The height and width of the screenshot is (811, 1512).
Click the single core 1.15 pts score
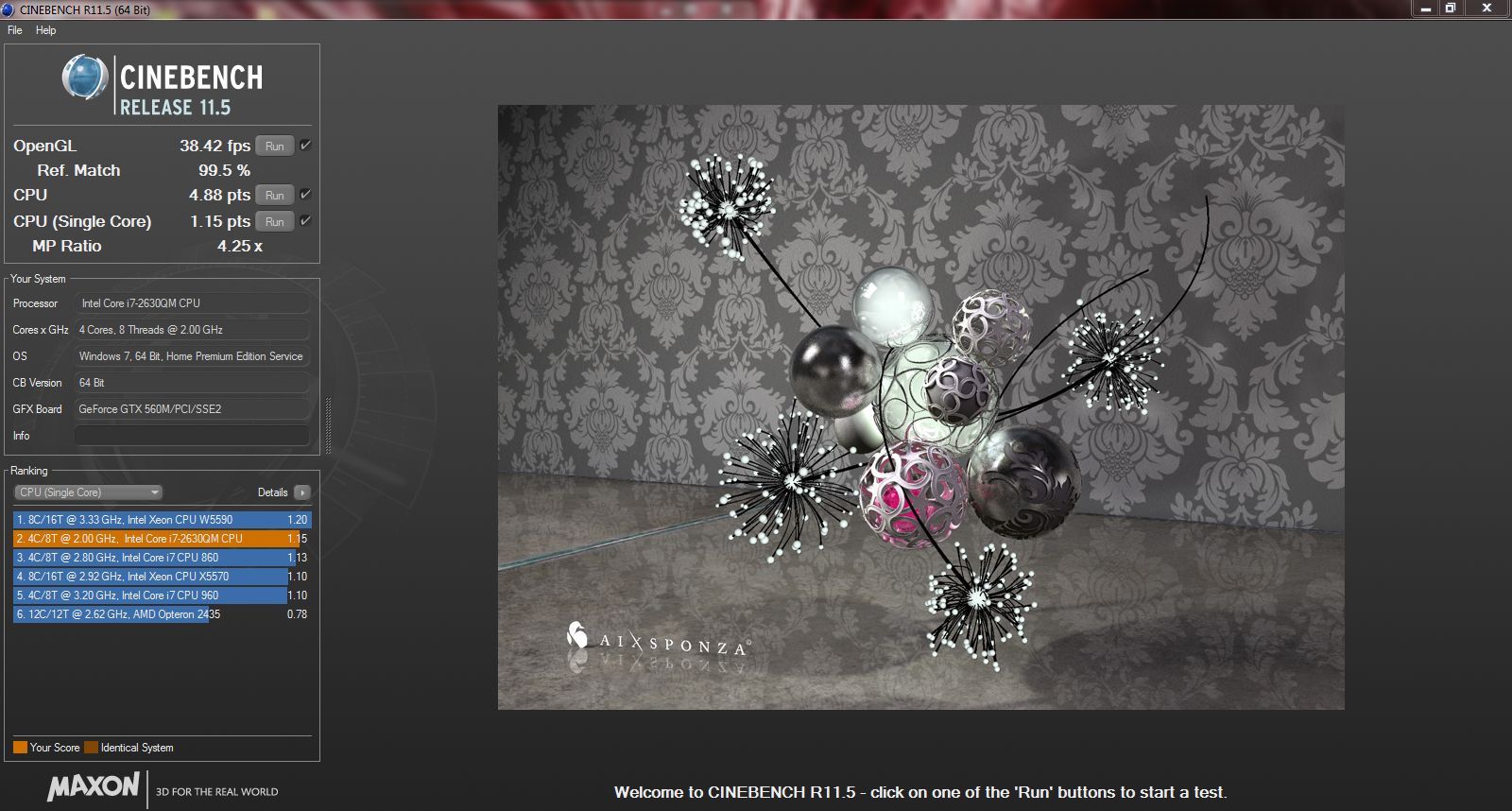click(x=219, y=221)
